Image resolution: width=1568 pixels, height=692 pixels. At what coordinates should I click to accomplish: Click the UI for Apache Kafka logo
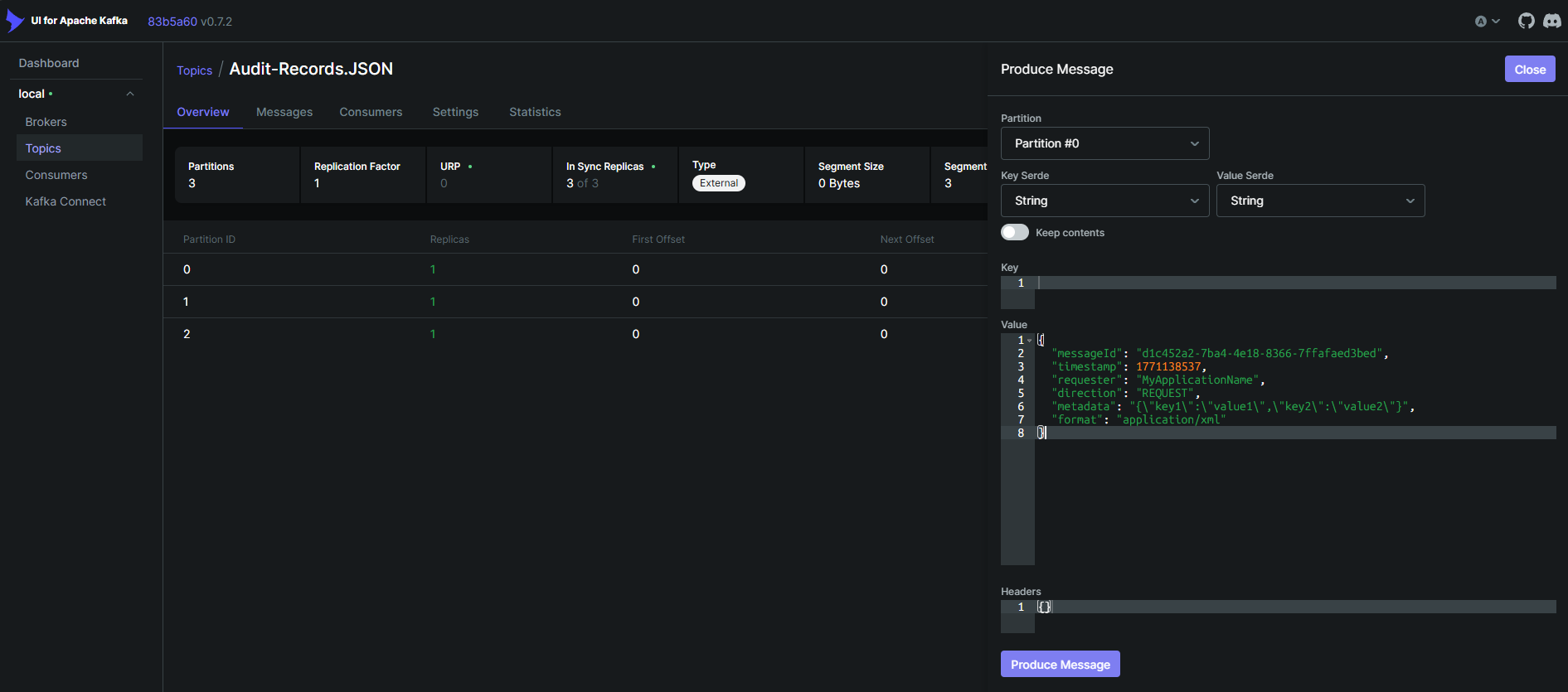point(15,21)
